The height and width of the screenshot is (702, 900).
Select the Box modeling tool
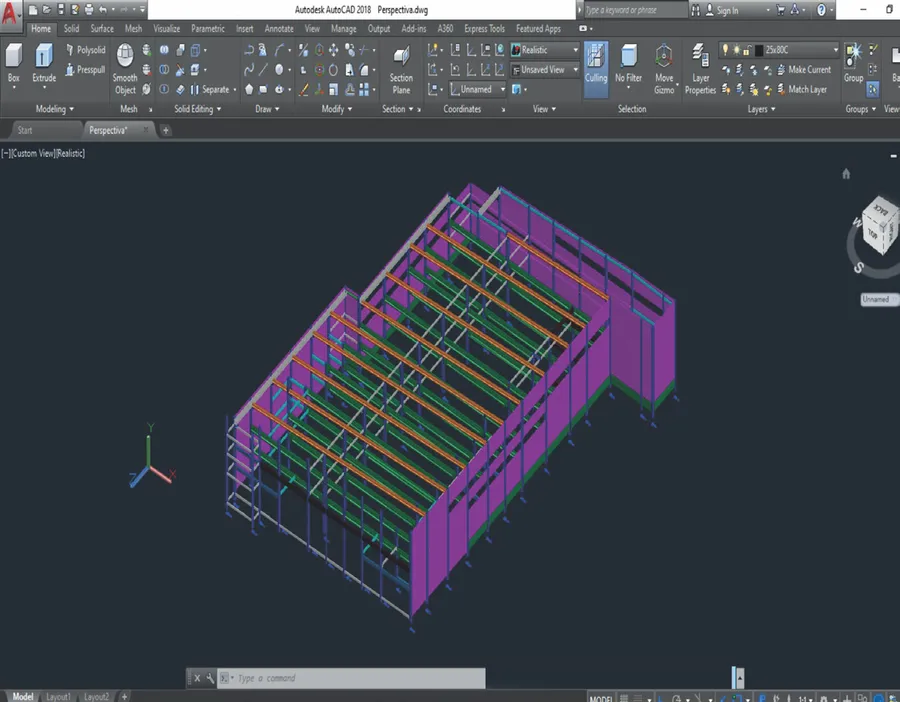point(14,63)
